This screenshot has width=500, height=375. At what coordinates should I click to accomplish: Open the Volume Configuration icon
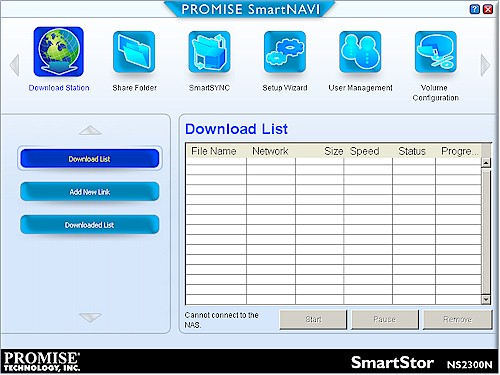(436, 52)
